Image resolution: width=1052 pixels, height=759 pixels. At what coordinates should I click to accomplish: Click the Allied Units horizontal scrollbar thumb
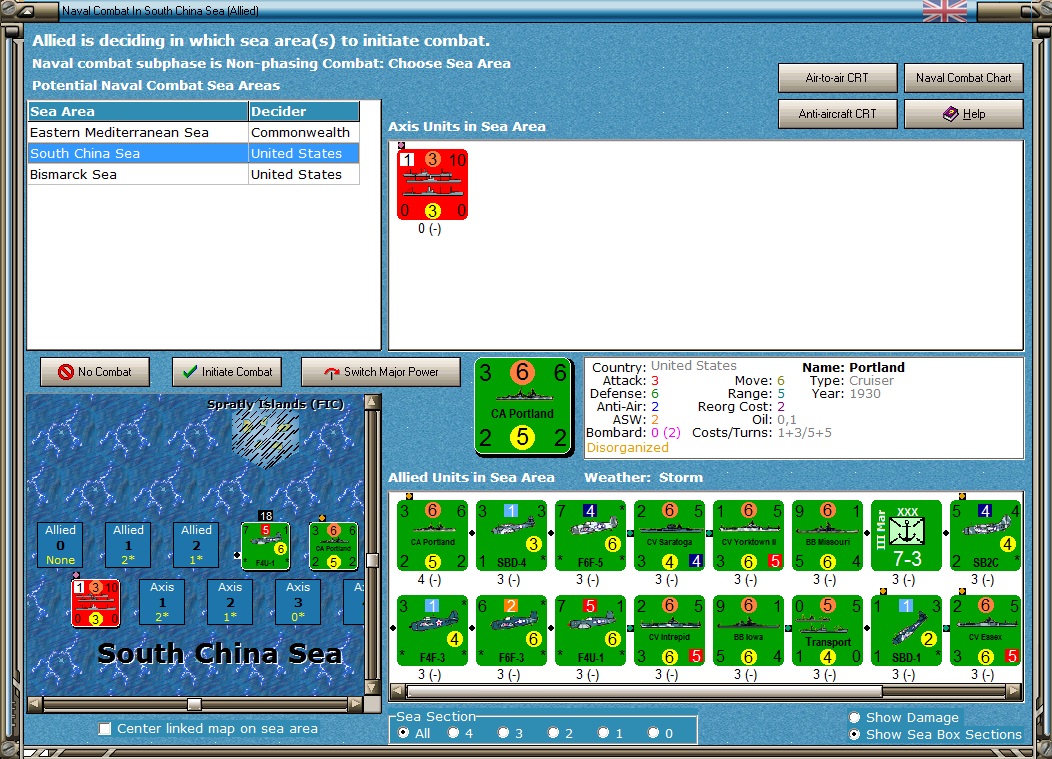tap(645, 691)
